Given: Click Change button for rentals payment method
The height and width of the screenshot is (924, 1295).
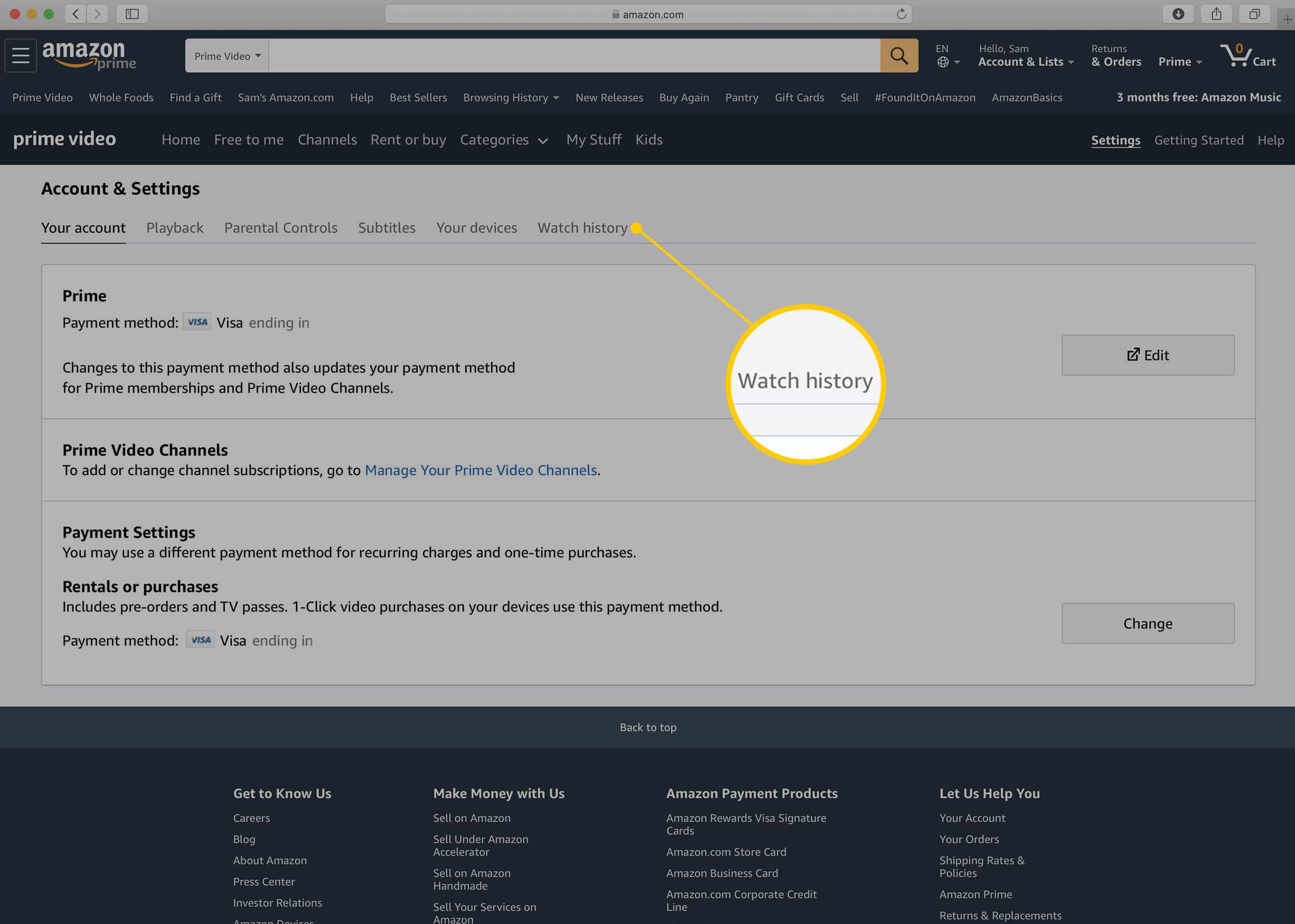Looking at the screenshot, I should click(1147, 623).
